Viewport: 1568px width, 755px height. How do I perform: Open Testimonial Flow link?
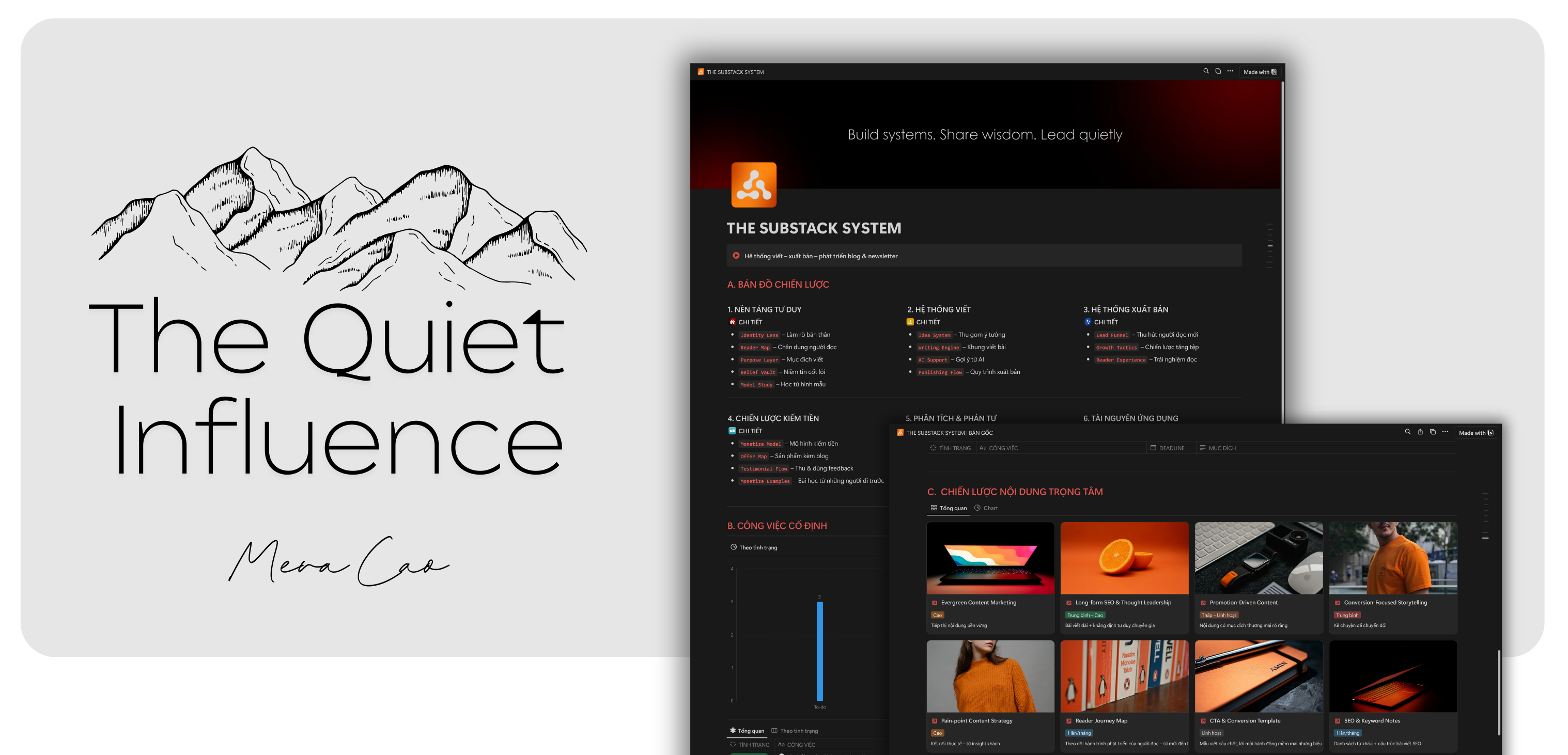[764, 468]
